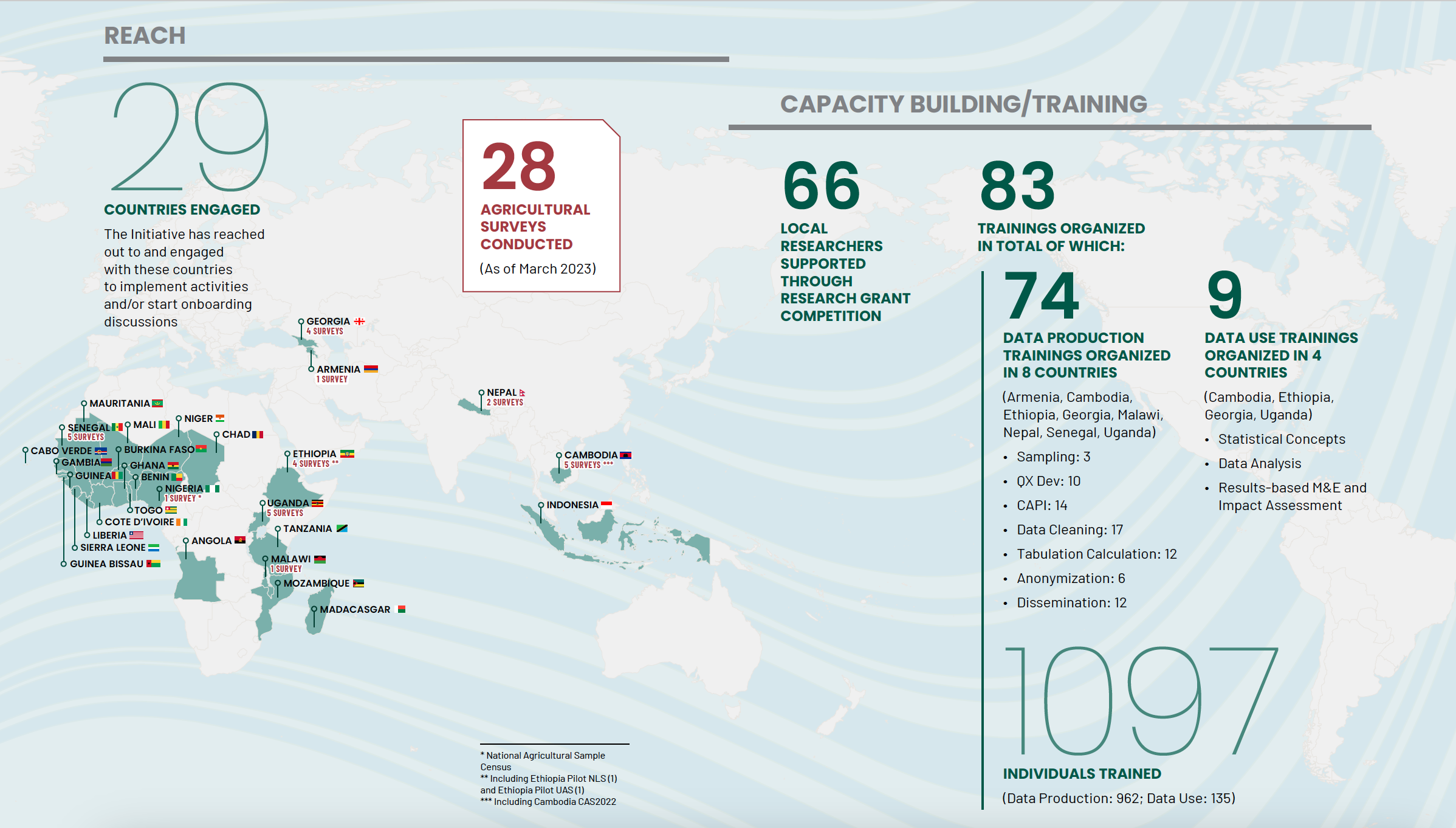Click the Gambia flag icon
1456x828 pixels.
click(106, 462)
